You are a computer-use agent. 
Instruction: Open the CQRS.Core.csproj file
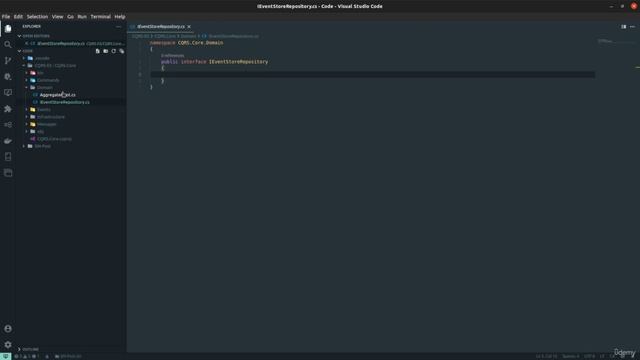54,139
